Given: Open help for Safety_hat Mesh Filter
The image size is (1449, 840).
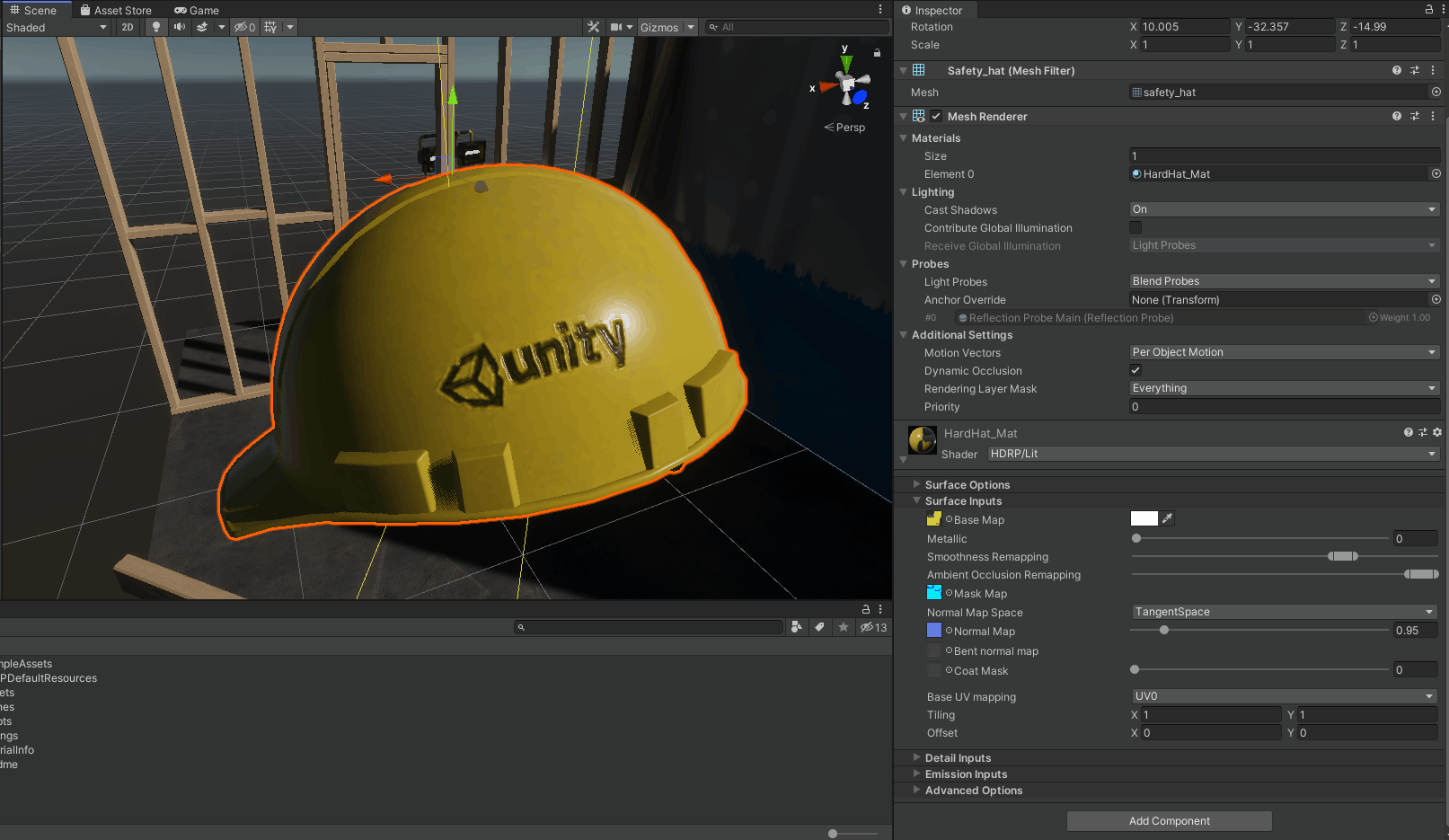Looking at the screenshot, I should 1397,70.
